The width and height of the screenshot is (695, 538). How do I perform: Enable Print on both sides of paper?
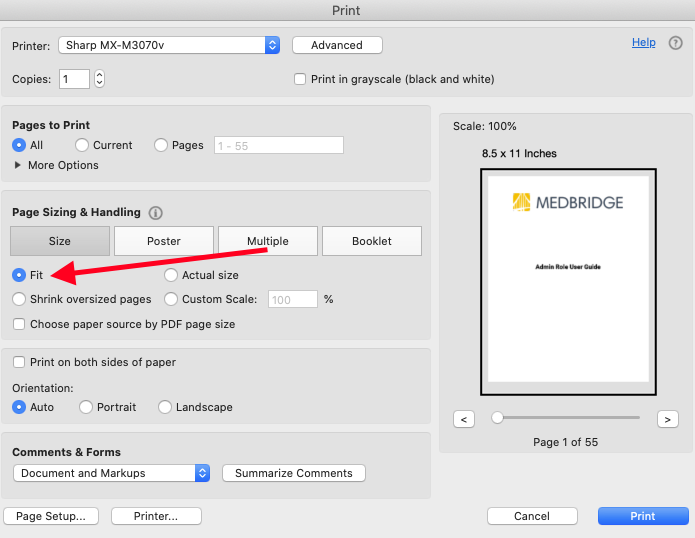pyautogui.click(x=19, y=362)
